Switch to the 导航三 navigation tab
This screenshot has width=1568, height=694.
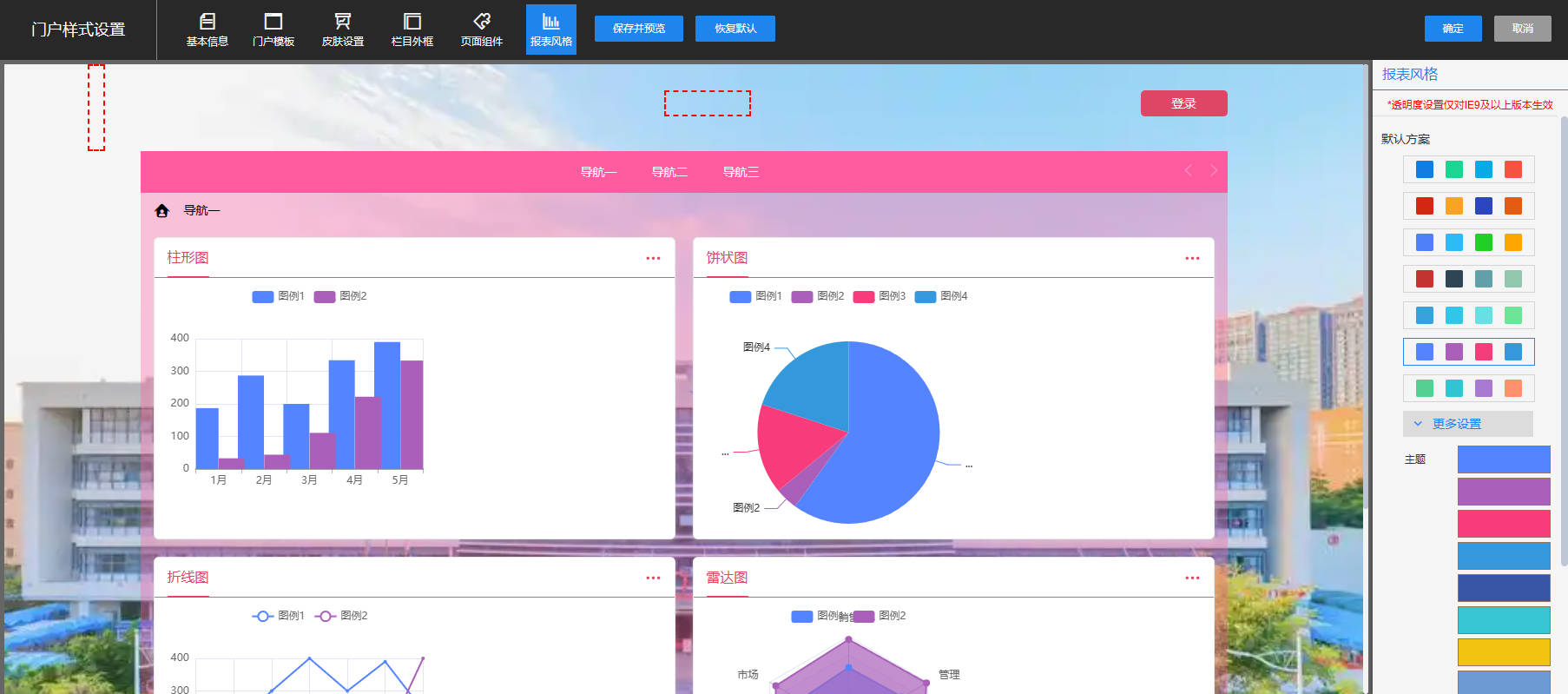point(741,172)
